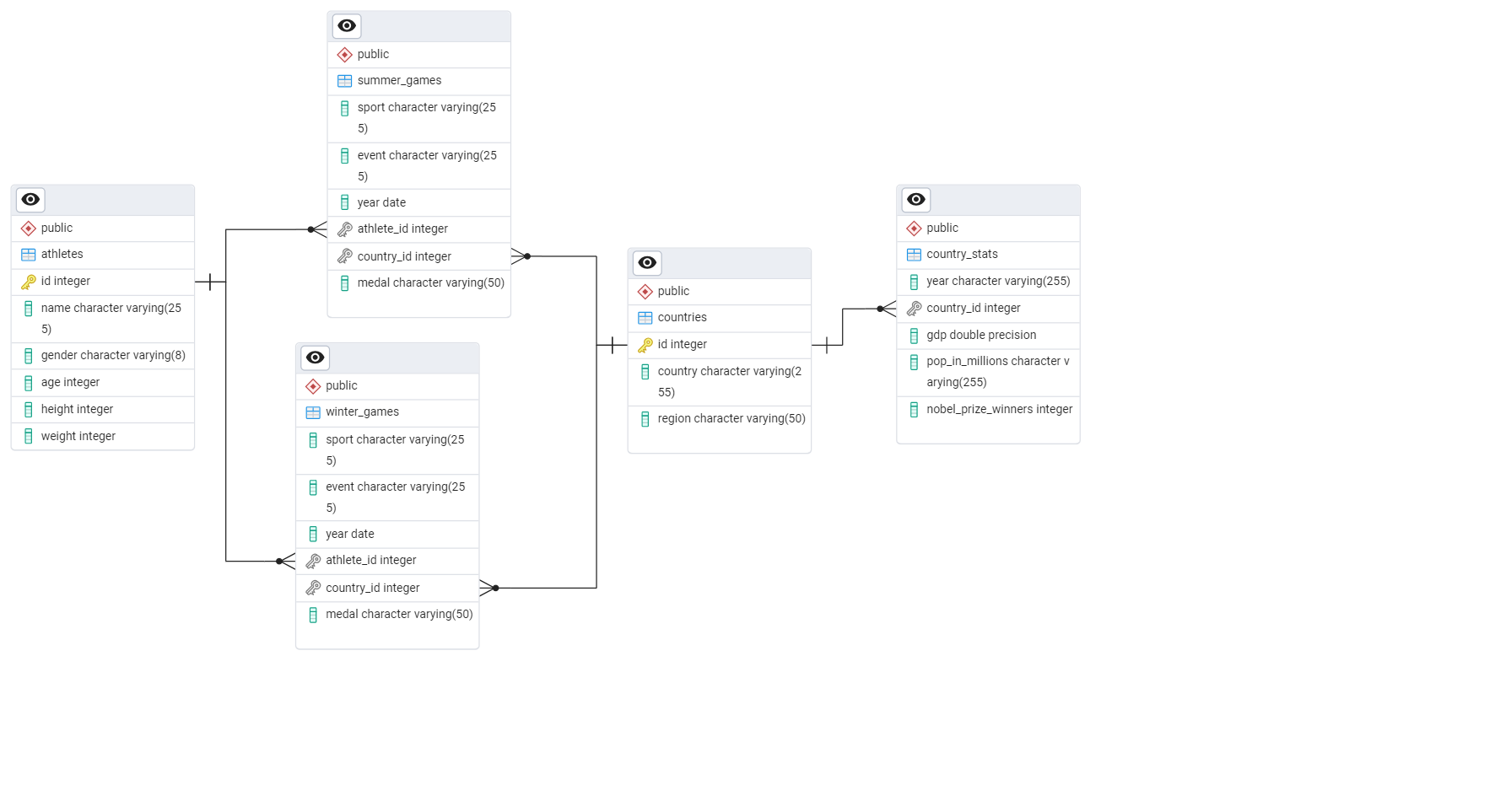The height and width of the screenshot is (812, 1495).
Task: Click winter_games country_id foreign key icon
Action: coord(313,588)
